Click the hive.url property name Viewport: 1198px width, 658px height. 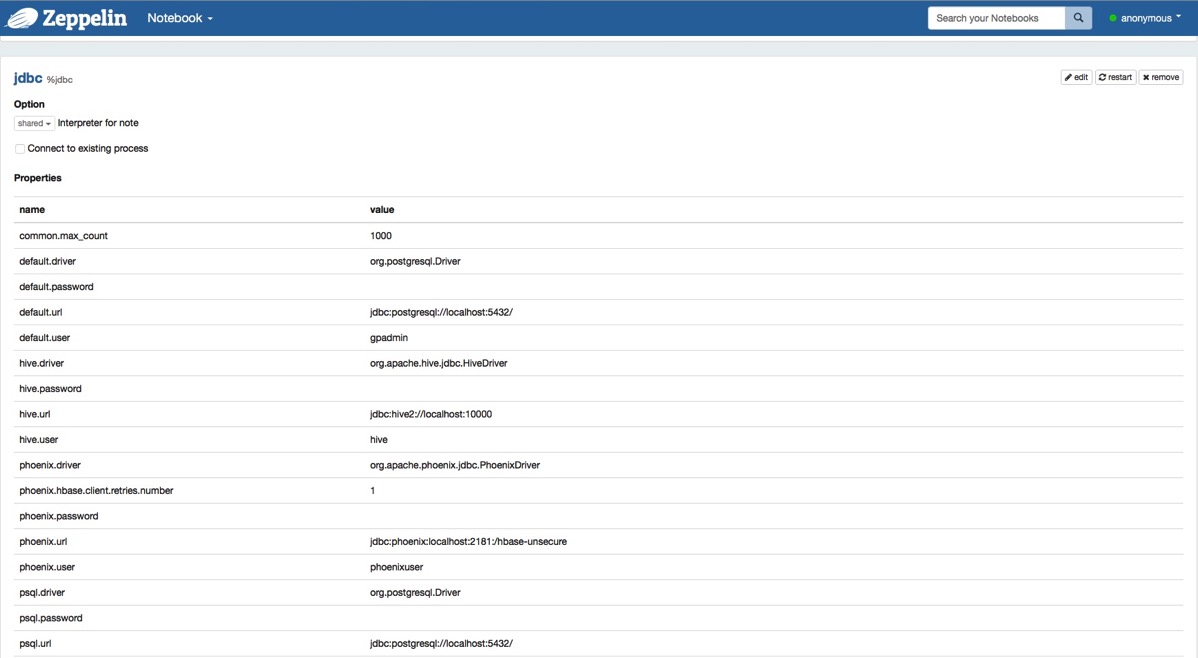(34, 414)
